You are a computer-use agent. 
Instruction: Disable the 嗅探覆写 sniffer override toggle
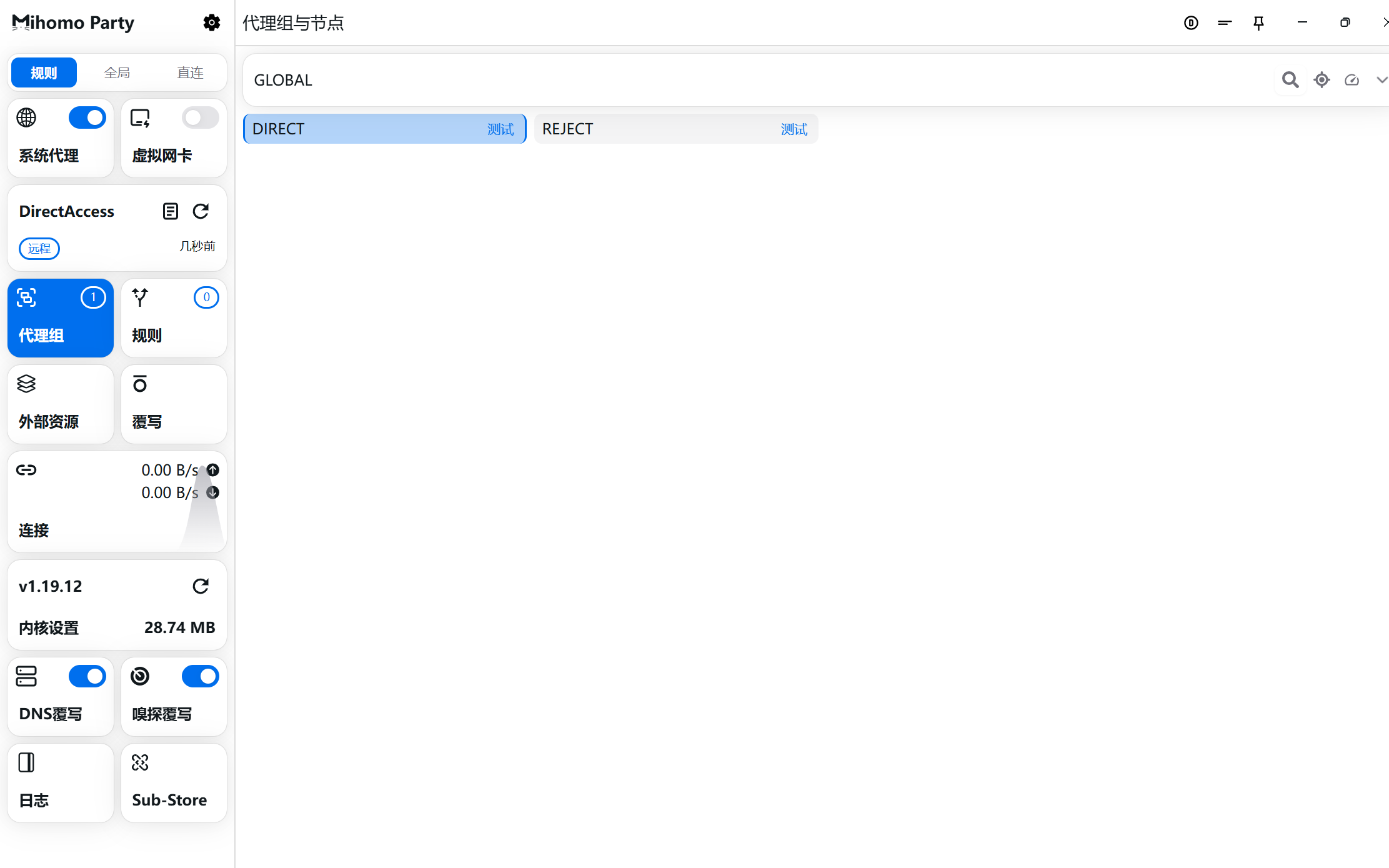pyautogui.click(x=200, y=676)
